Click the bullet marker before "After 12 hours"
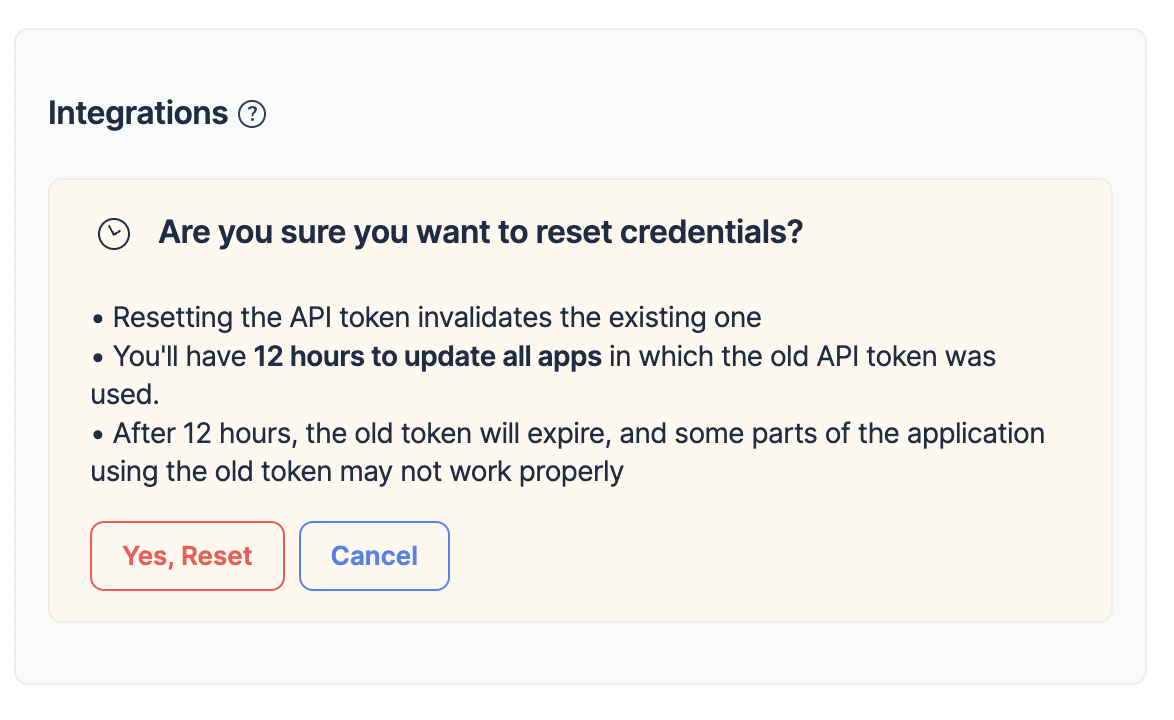 98,434
